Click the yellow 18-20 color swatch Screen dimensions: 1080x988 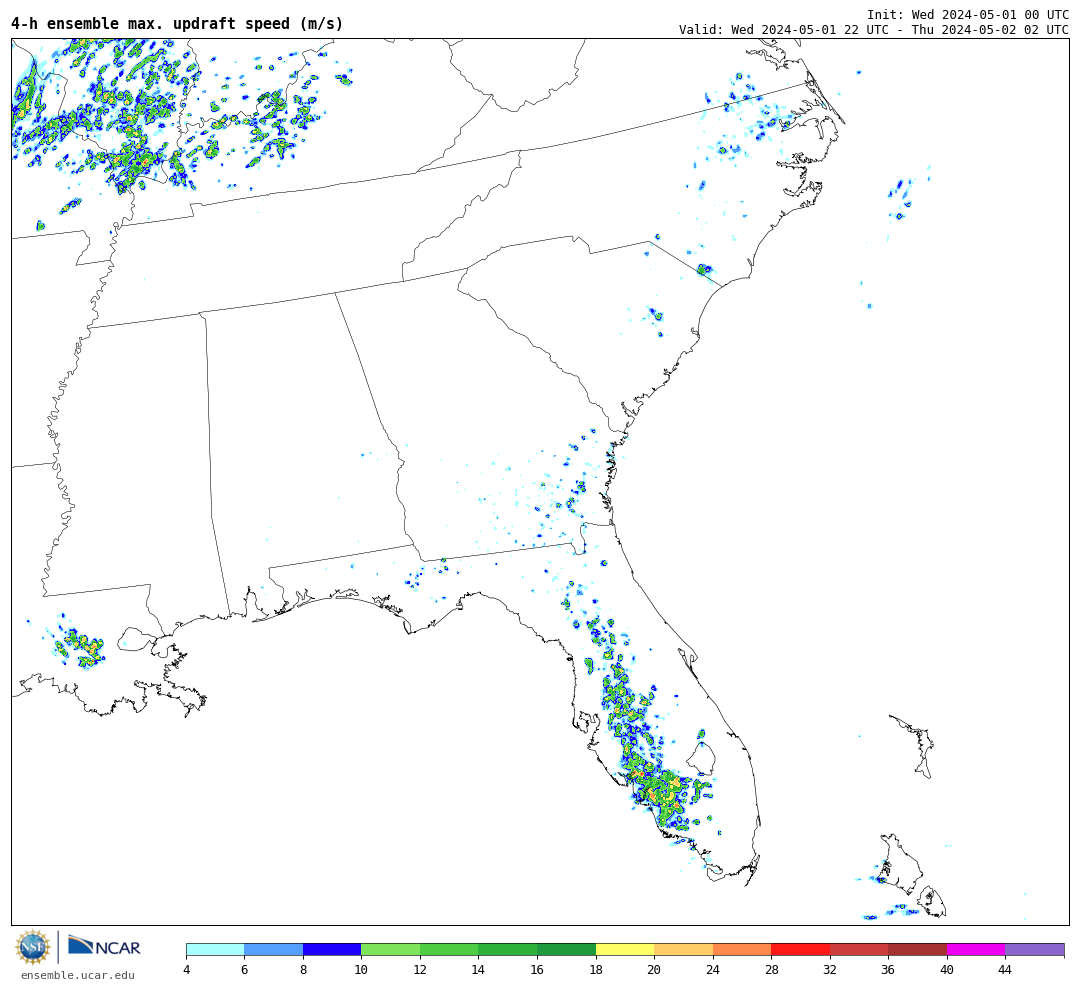[625, 949]
